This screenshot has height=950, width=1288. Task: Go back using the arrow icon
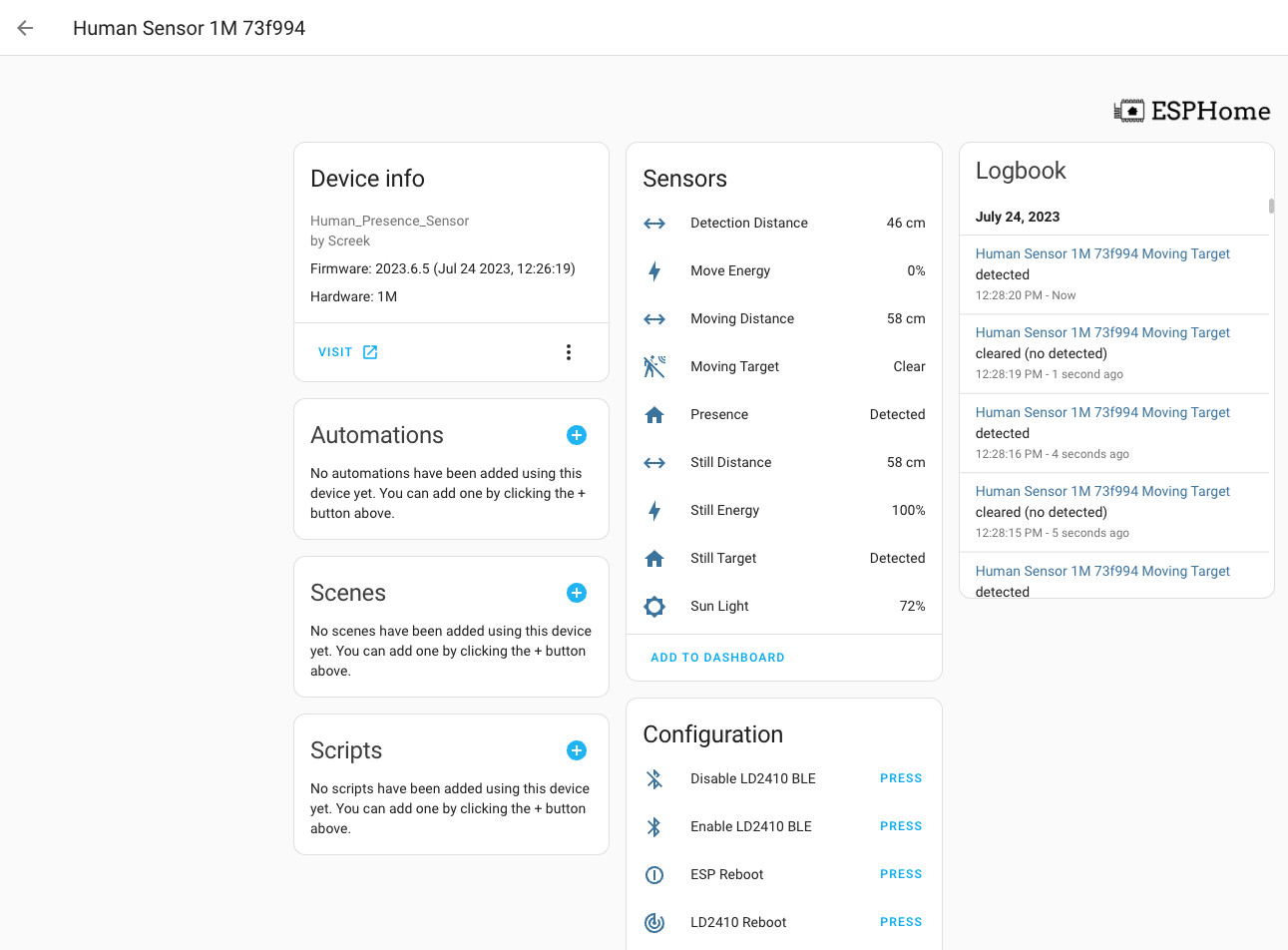(x=26, y=28)
